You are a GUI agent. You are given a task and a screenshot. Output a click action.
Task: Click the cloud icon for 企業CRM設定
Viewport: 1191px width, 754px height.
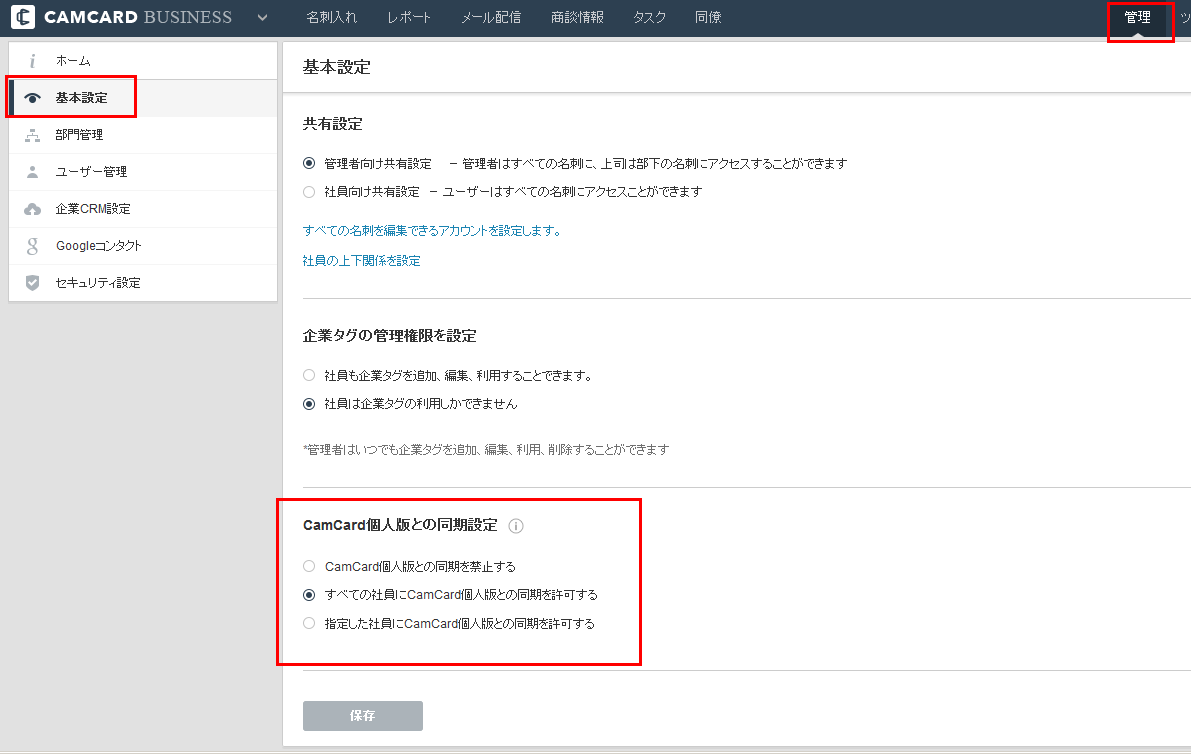[x=32, y=209]
